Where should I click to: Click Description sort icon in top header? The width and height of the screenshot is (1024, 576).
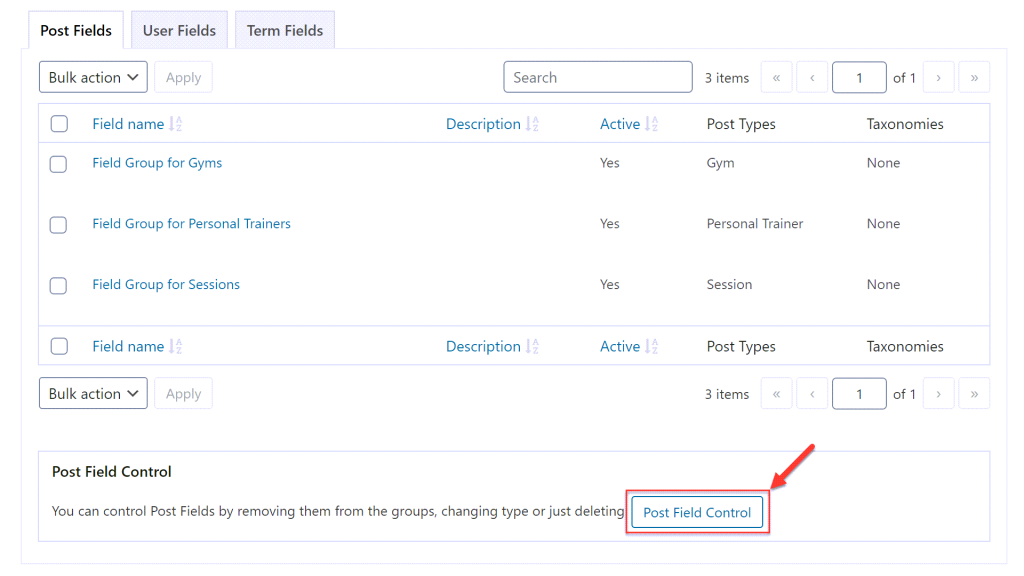pos(532,124)
